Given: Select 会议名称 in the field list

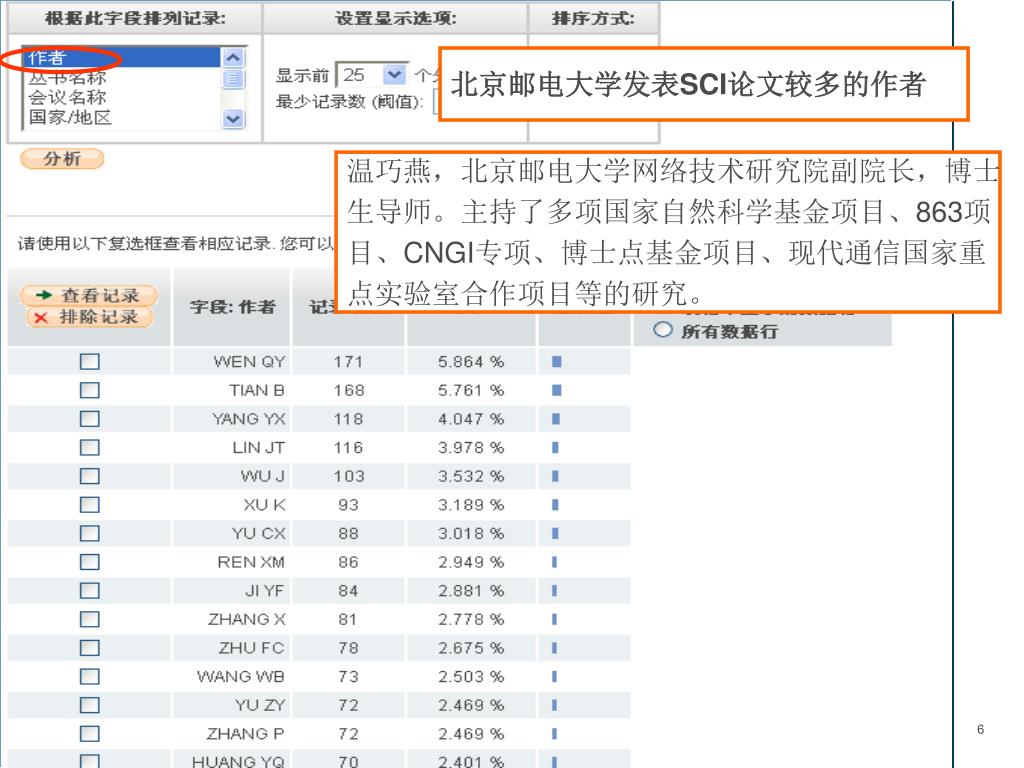Looking at the screenshot, I should tap(67, 97).
